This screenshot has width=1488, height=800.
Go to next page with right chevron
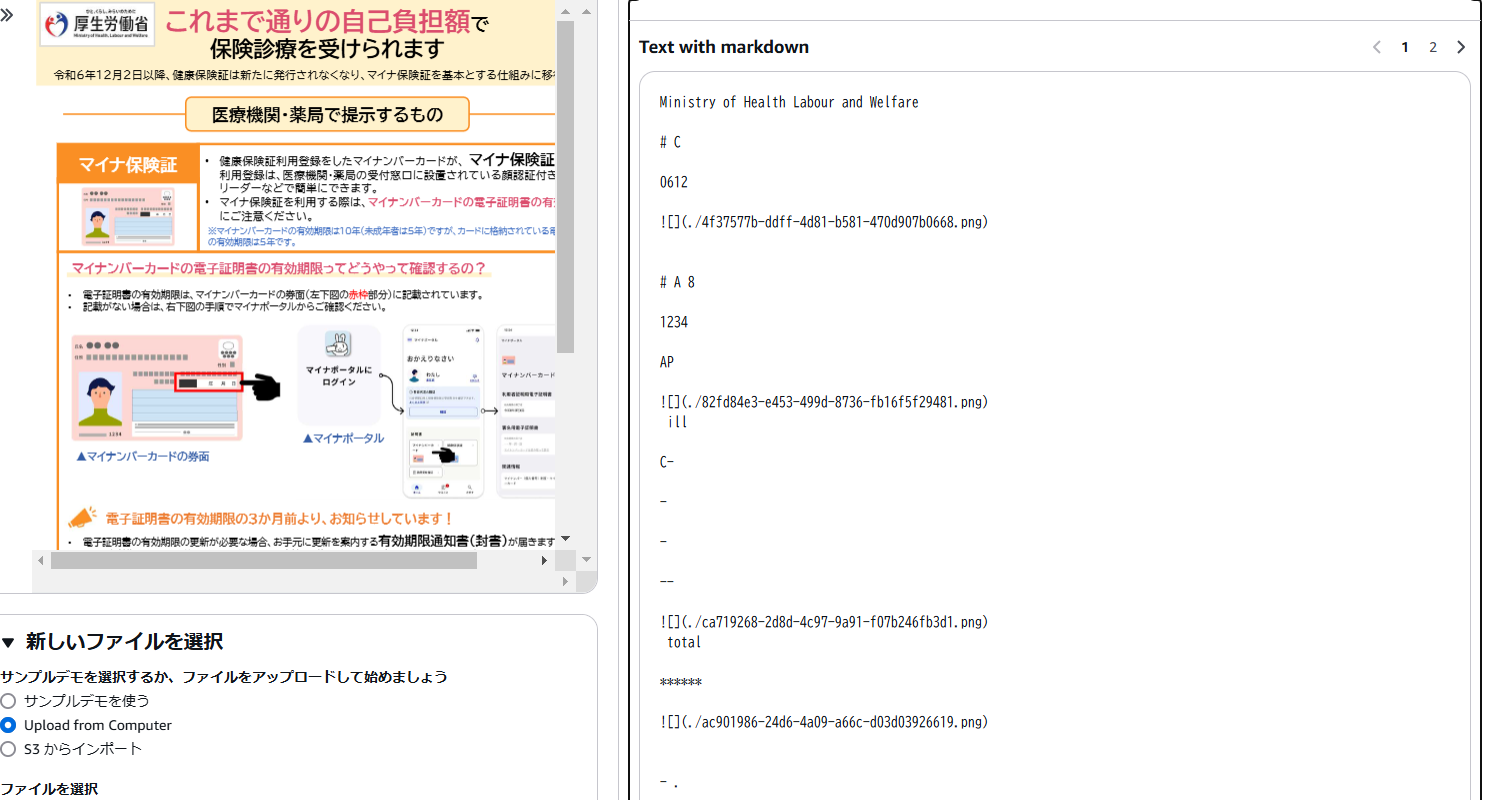click(x=1461, y=47)
